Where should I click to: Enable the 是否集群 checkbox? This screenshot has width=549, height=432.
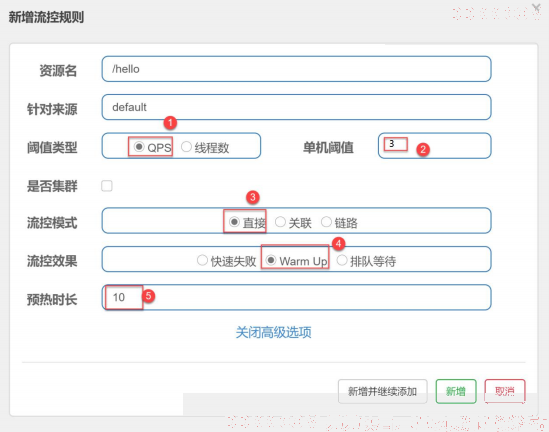[x=107, y=186]
